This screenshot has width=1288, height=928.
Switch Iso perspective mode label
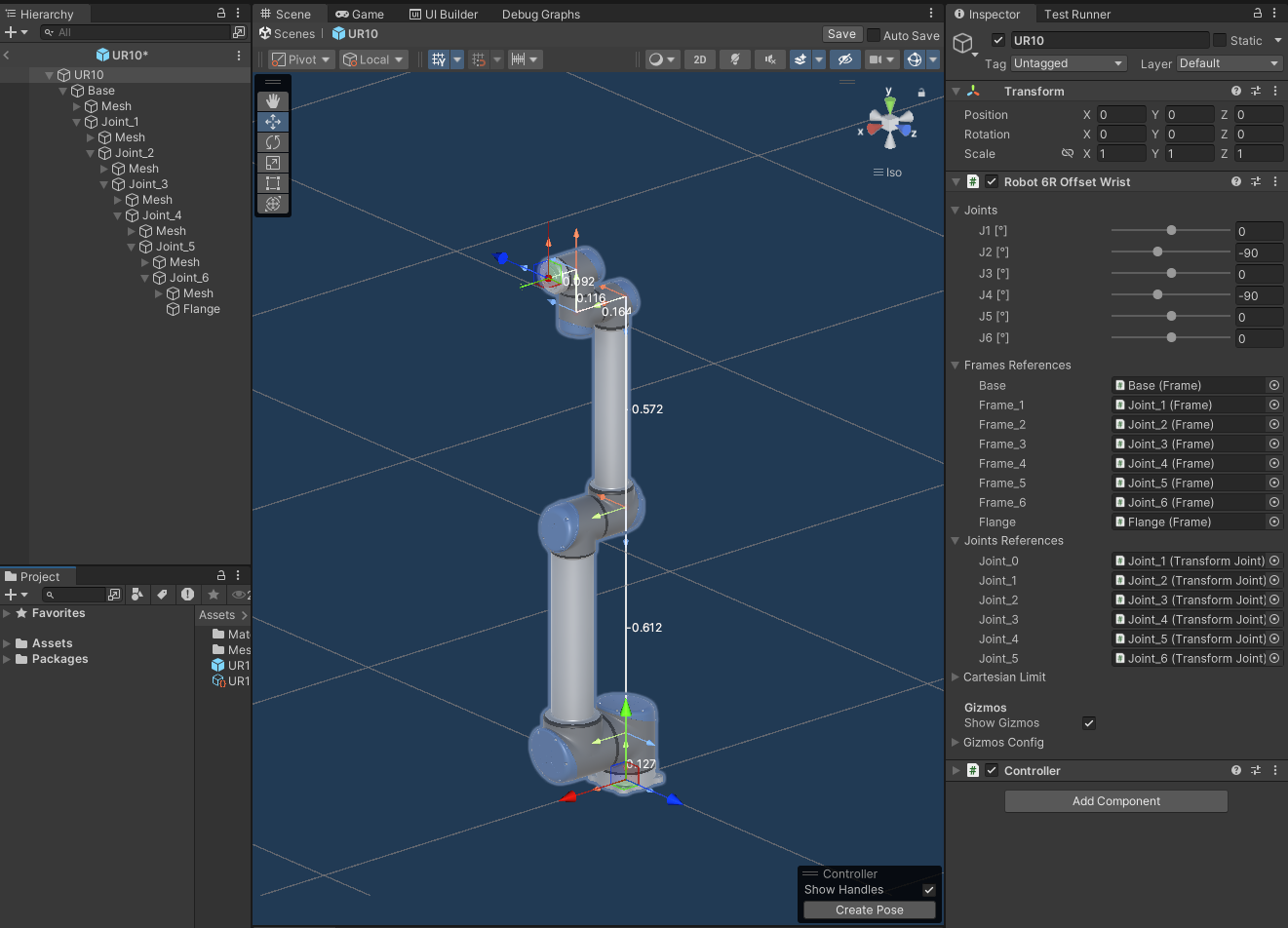(x=888, y=173)
